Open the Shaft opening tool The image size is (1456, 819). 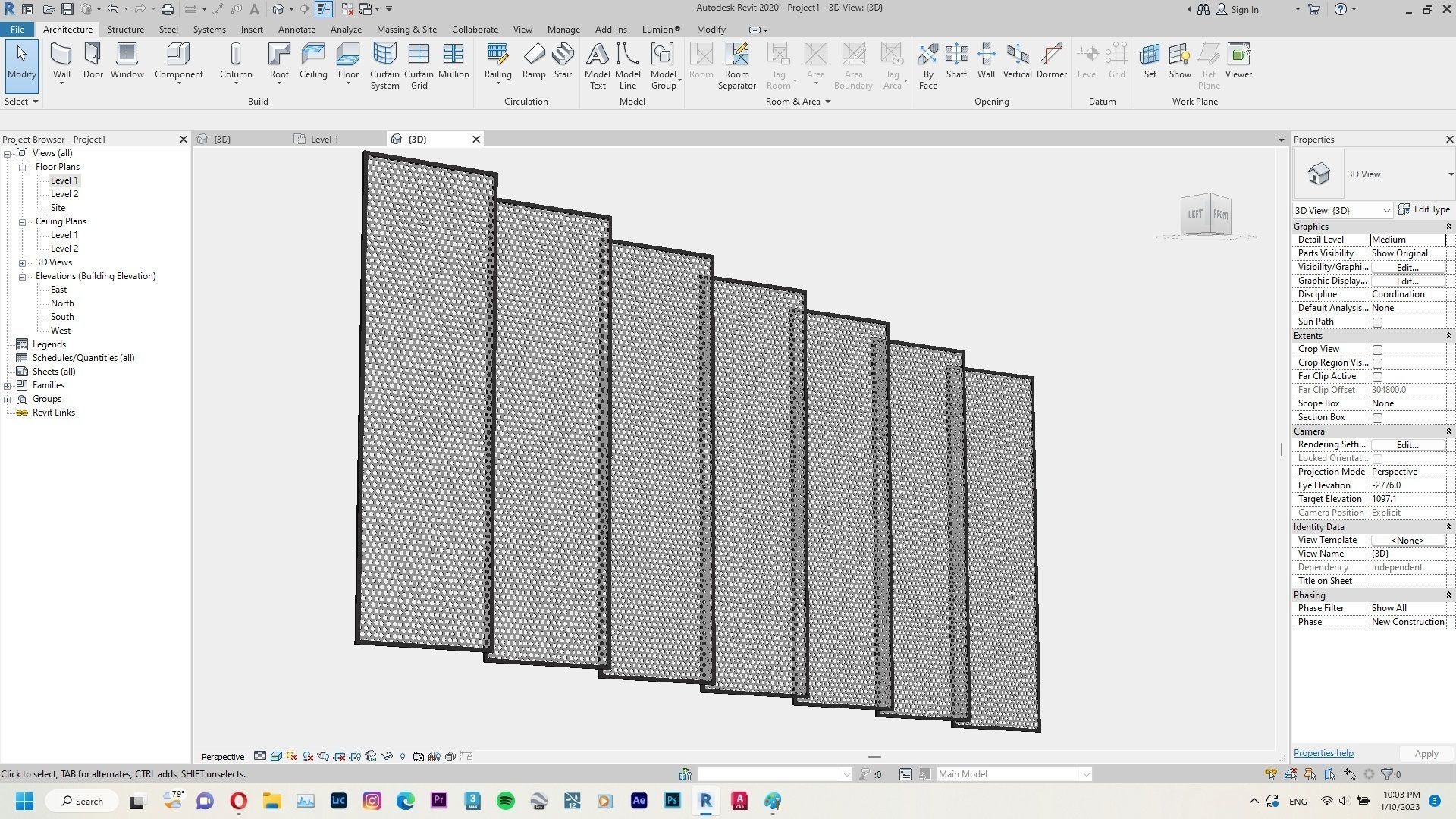pyautogui.click(x=955, y=61)
